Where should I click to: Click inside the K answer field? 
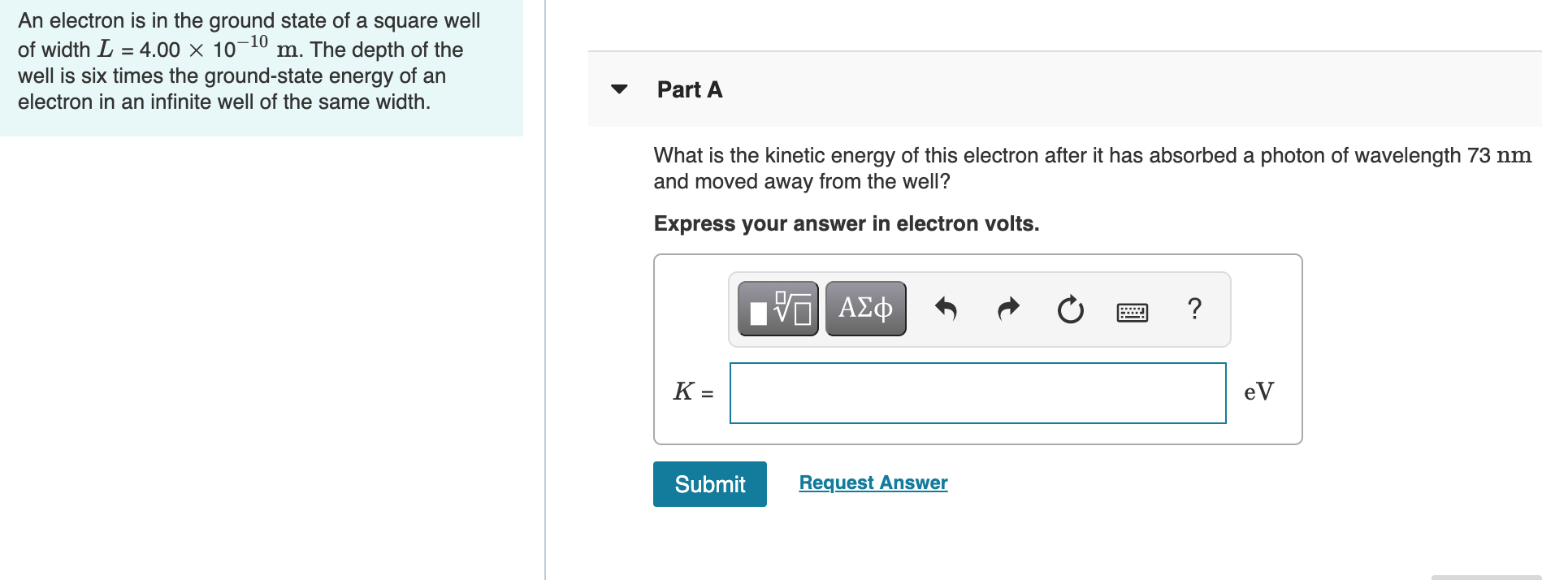[977, 392]
